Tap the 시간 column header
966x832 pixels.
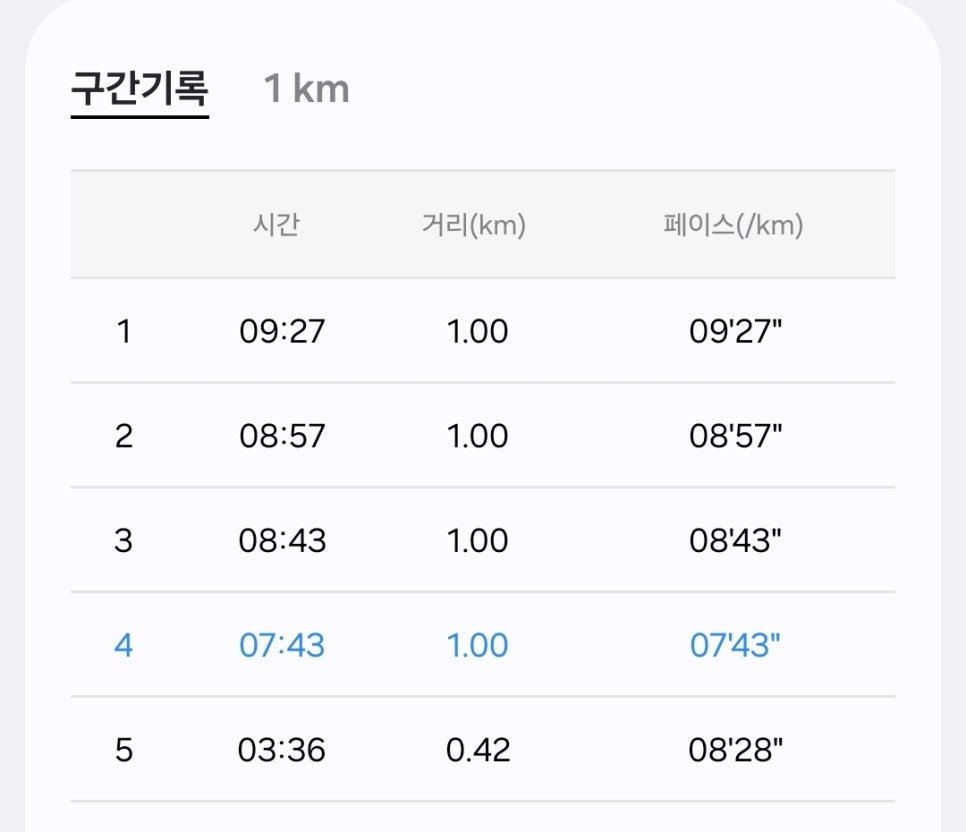tap(276, 224)
